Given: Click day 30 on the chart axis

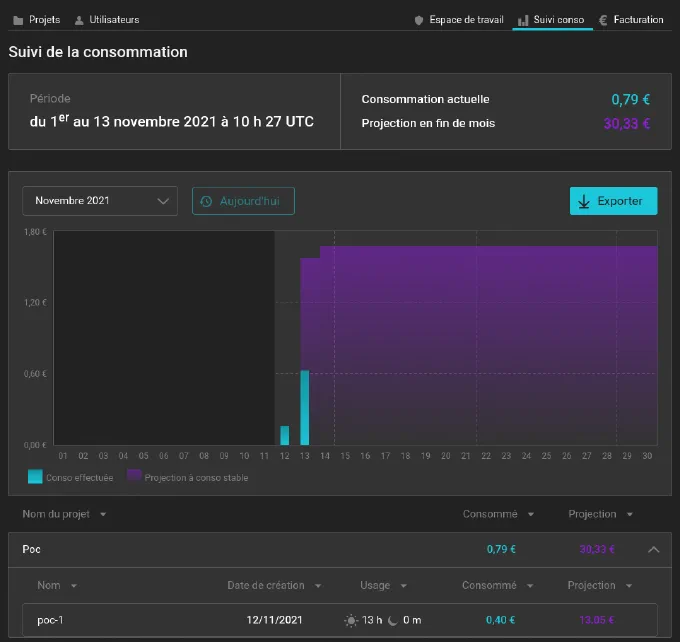Looking at the screenshot, I should tap(647, 455).
